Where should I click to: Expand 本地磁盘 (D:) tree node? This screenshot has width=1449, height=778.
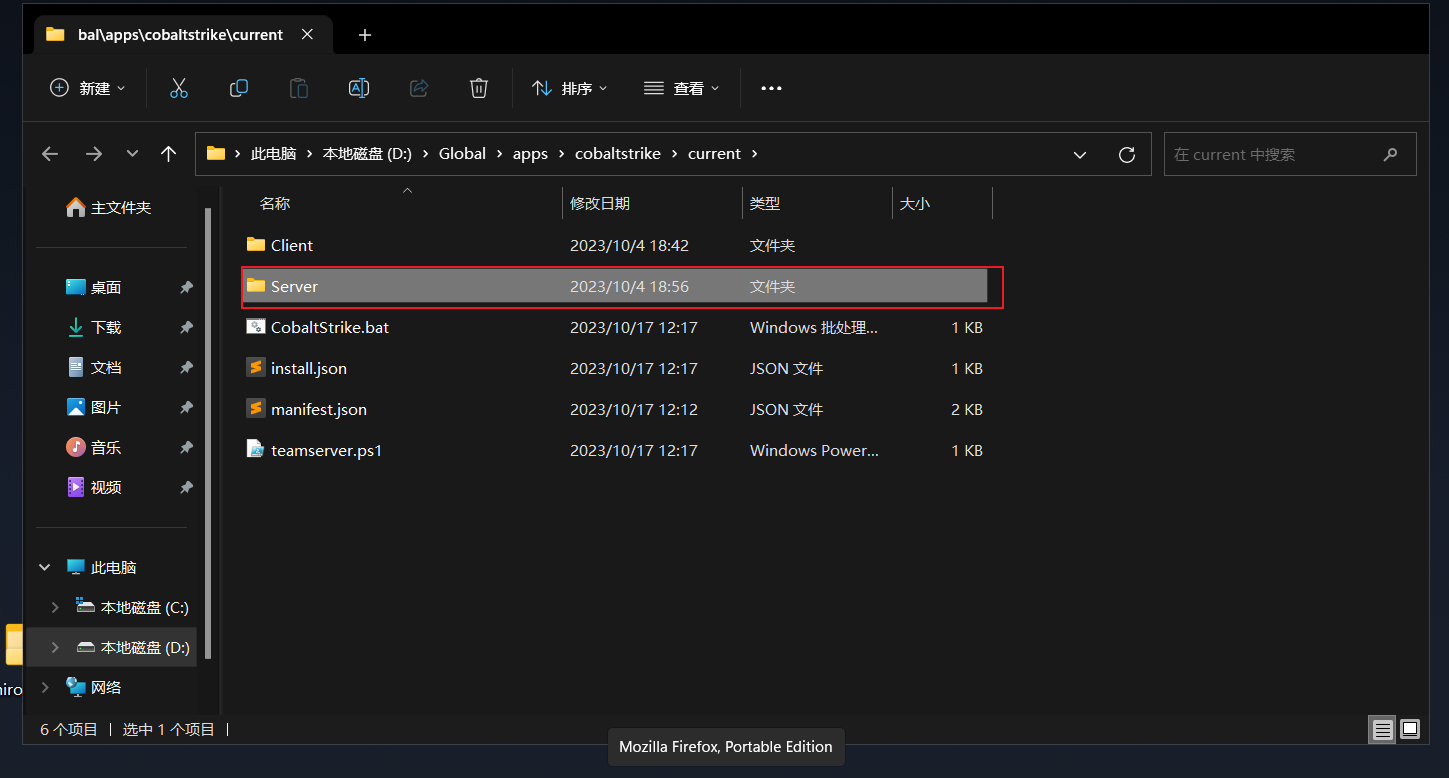point(55,647)
